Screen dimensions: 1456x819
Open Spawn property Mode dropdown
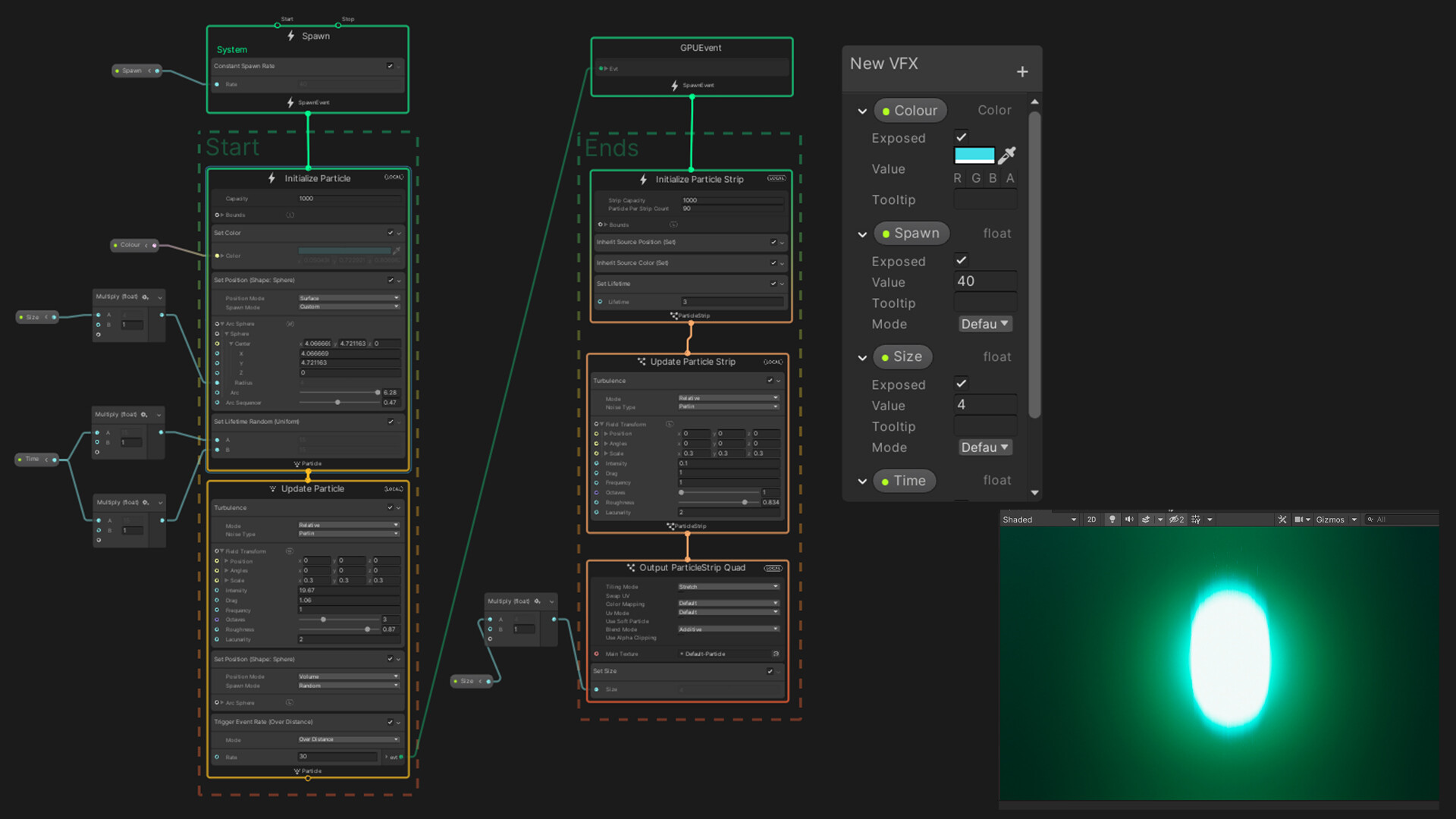[x=985, y=324]
